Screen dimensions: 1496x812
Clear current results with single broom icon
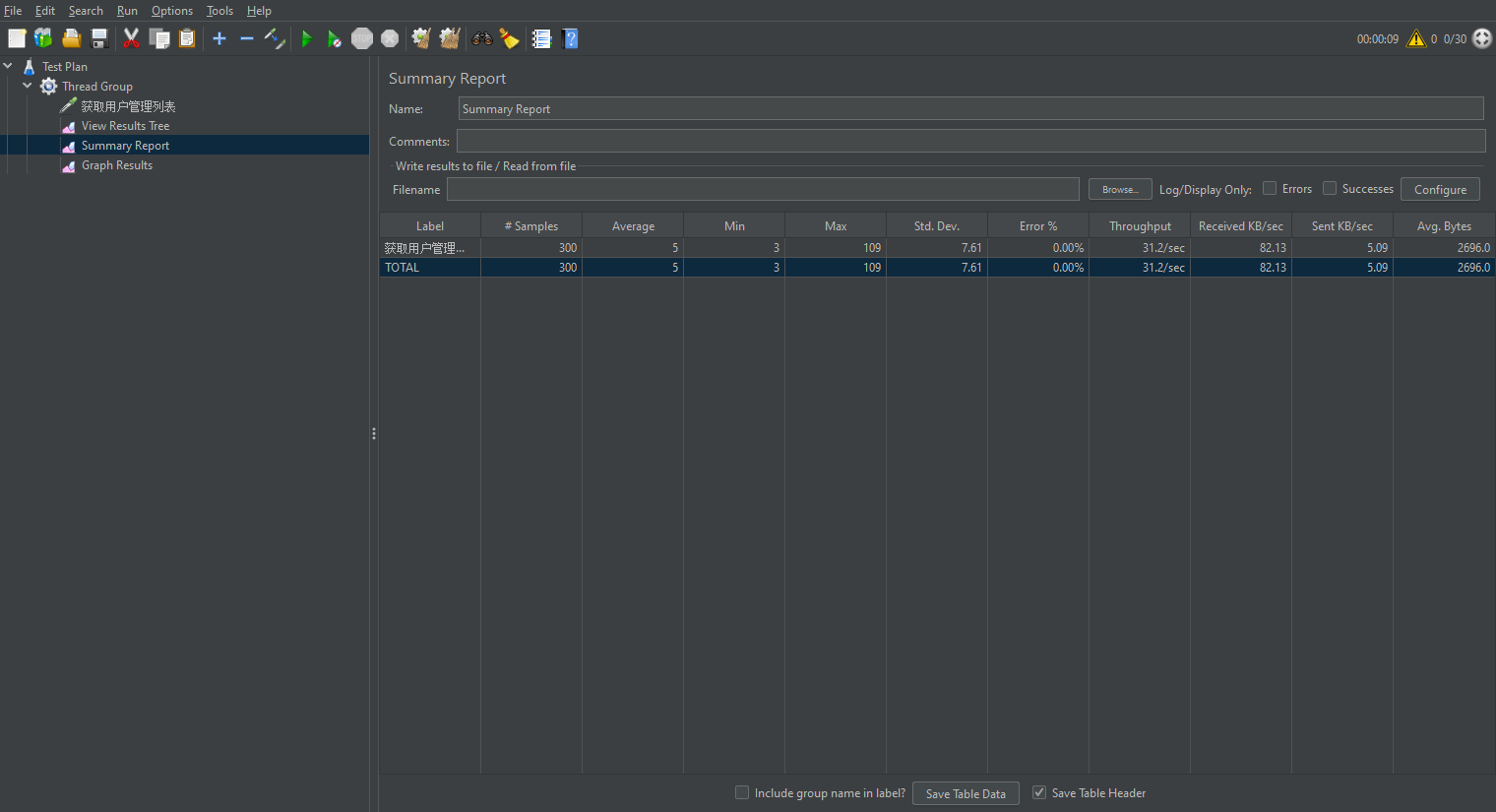point(421,38)
